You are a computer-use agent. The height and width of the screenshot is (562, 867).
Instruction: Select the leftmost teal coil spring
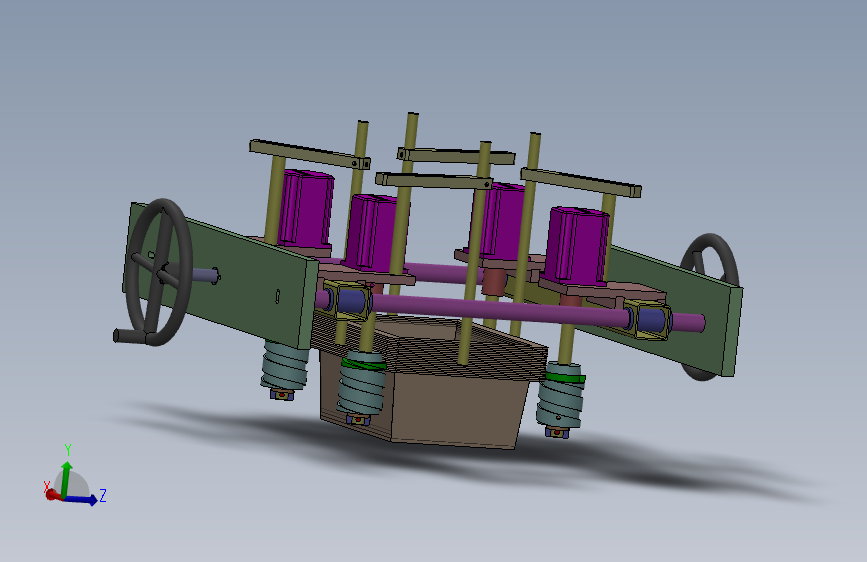pyautogui.click(x=284, y=366)
